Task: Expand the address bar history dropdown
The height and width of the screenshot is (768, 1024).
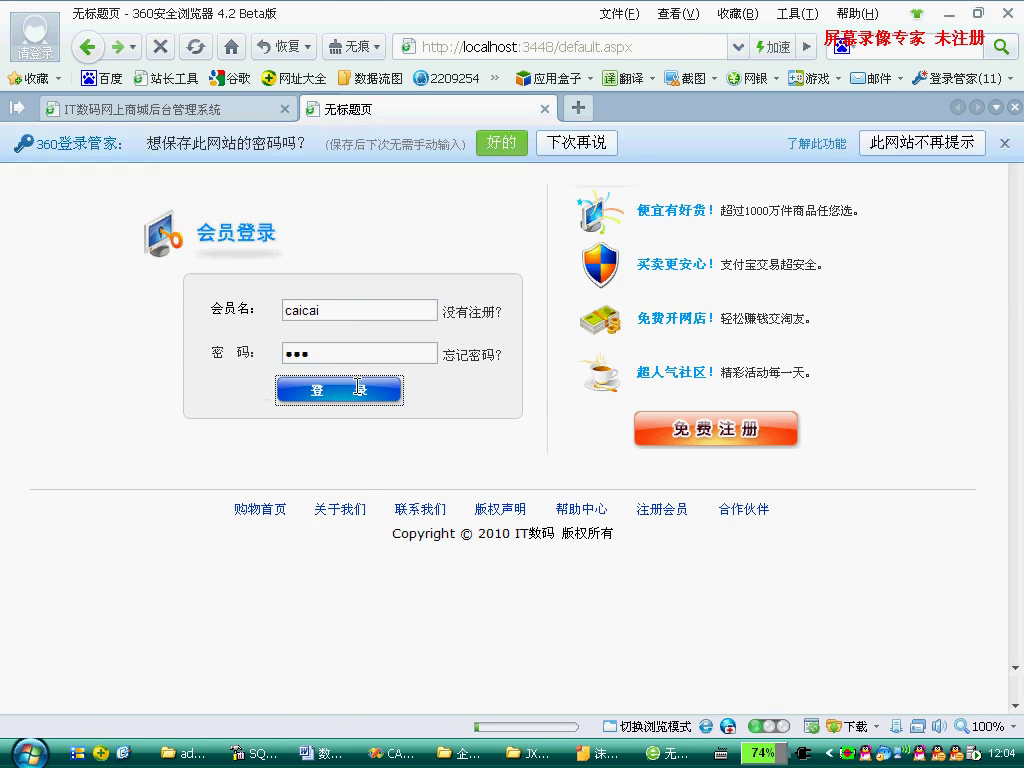Action: click(x=738, y=47)
